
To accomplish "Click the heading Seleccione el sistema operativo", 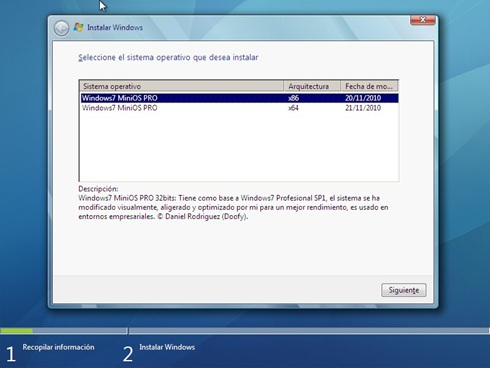I will coord(168,57).
